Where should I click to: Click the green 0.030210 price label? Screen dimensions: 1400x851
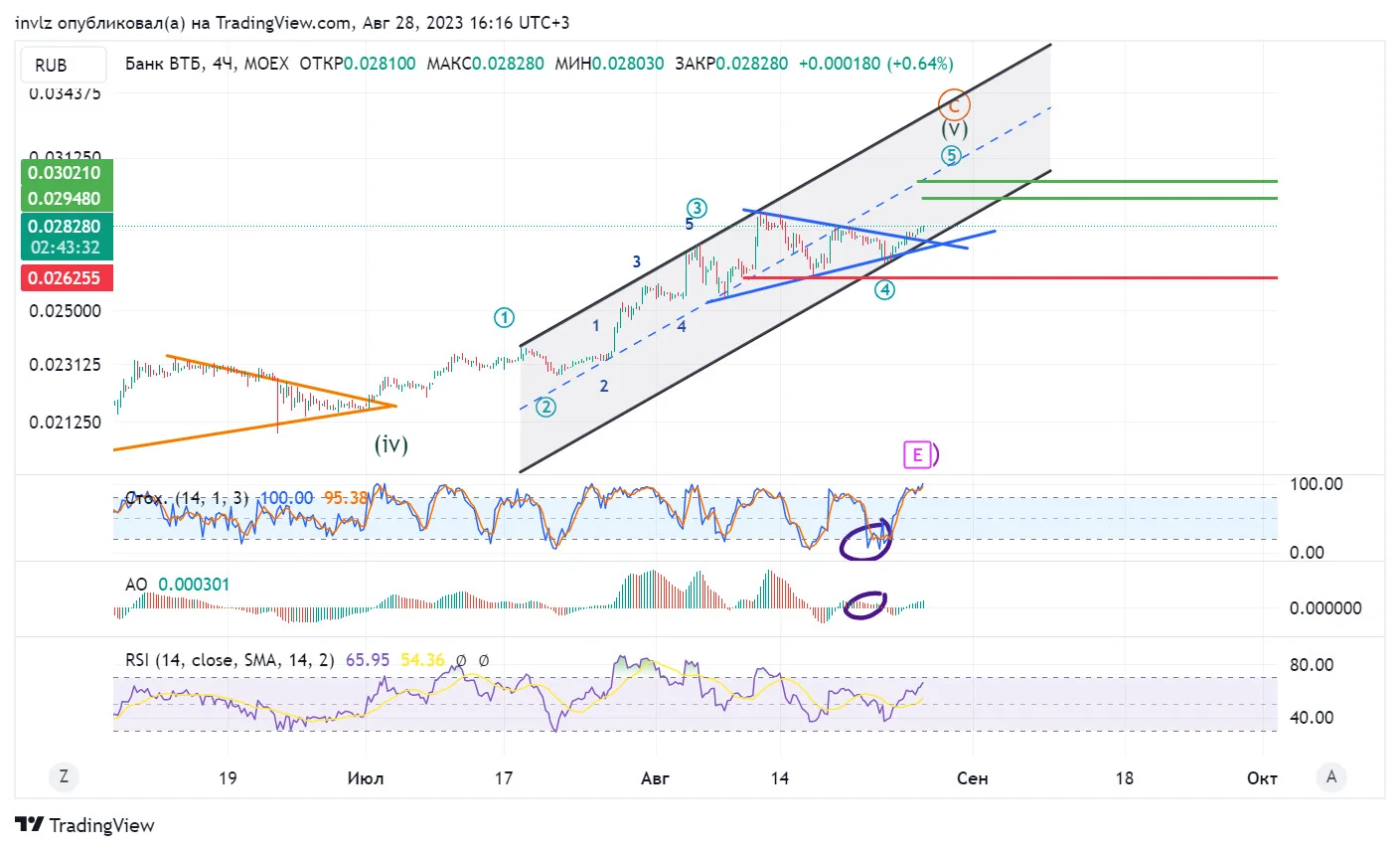click(x=65, y=173)
